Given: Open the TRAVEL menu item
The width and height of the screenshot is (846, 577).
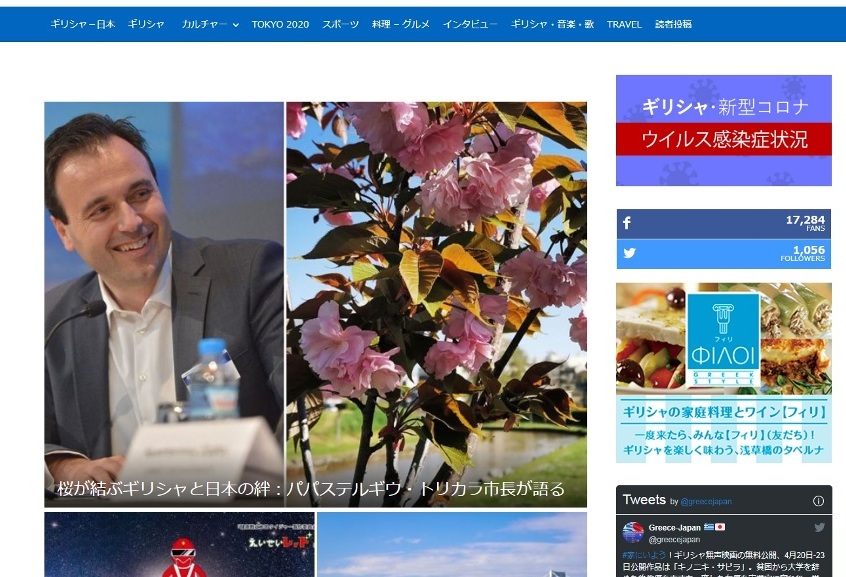Looking at the screenshot, I should (x=624, y=24).
